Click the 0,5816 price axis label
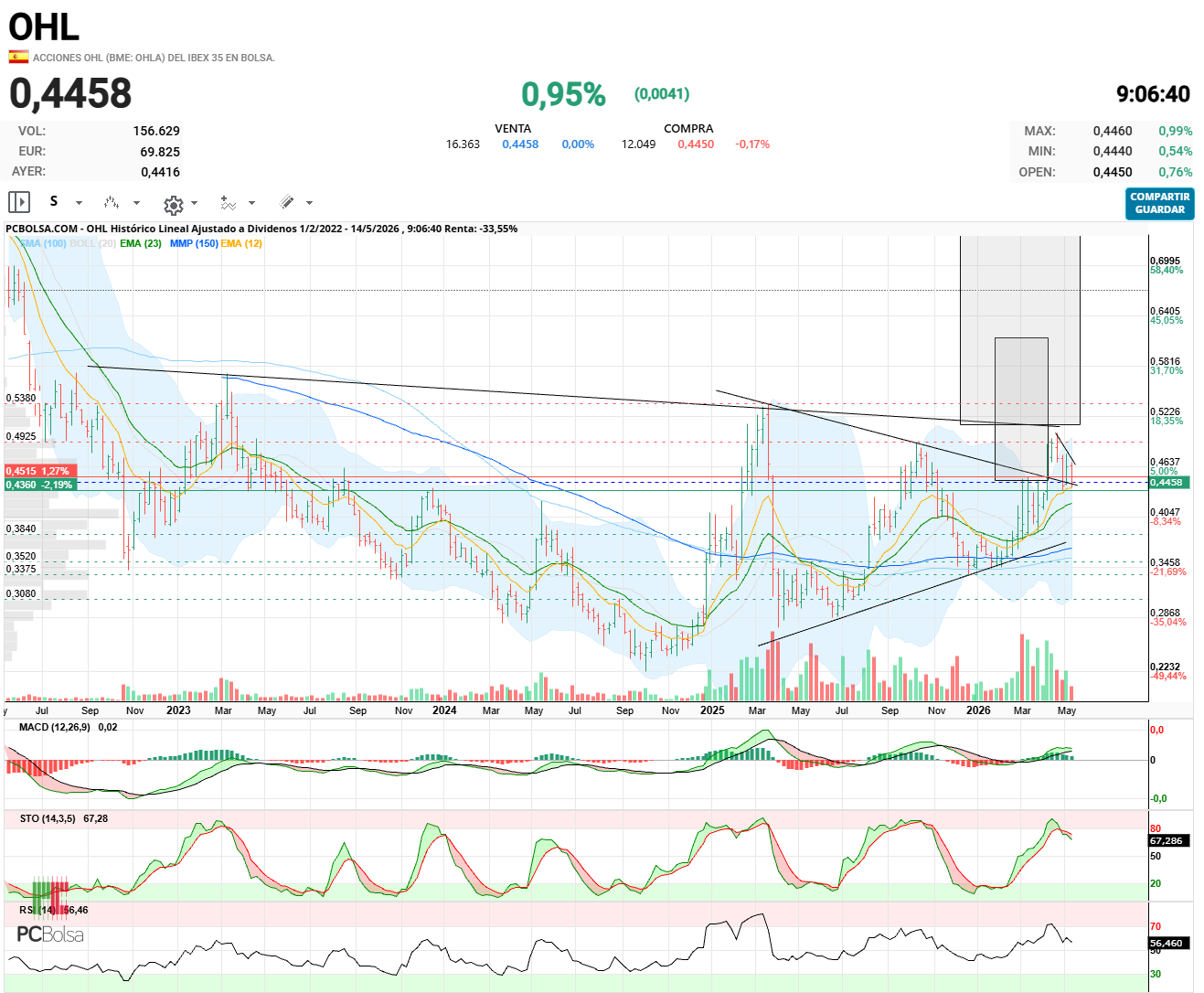 (x=1165, y=361)
